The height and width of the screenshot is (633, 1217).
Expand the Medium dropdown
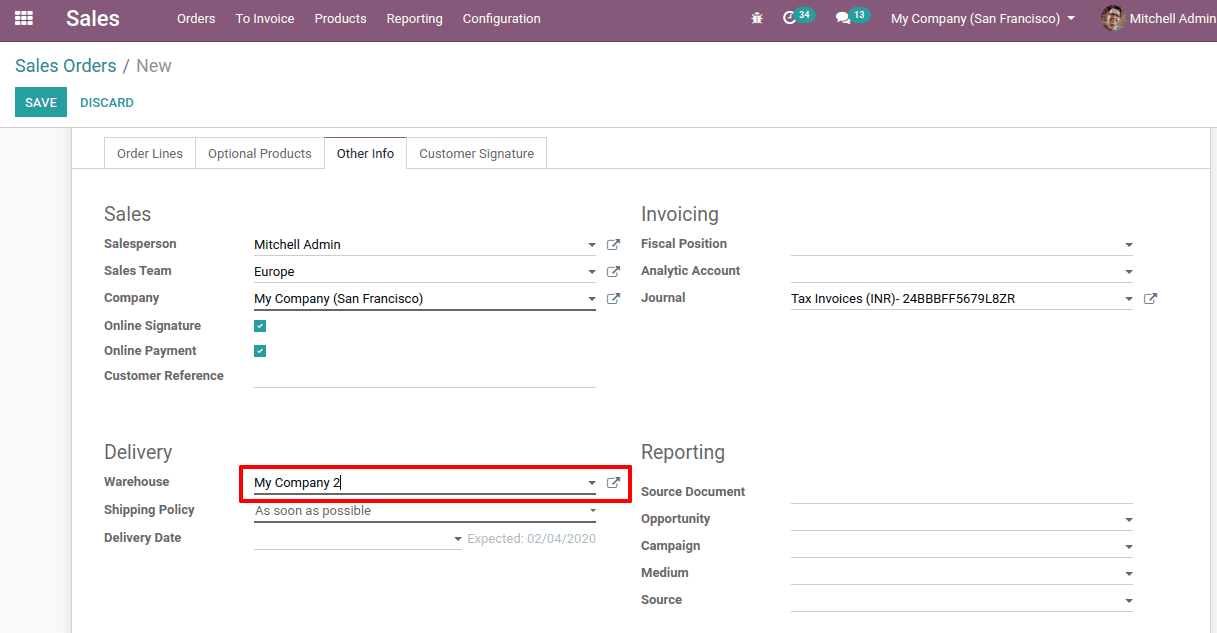(1128, 574)
